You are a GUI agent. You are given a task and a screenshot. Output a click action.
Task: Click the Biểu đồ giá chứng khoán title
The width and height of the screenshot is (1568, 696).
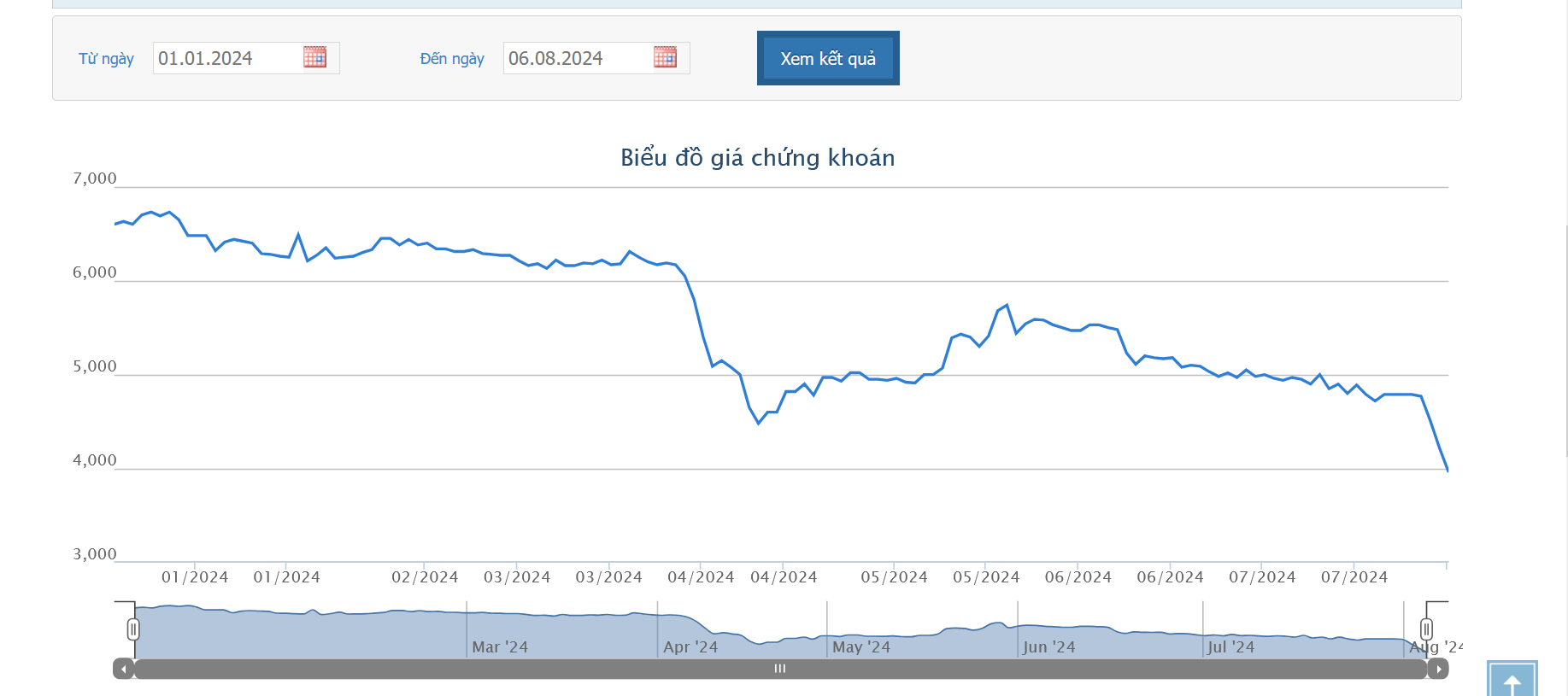pyautogui.click(x=757, y=158)
